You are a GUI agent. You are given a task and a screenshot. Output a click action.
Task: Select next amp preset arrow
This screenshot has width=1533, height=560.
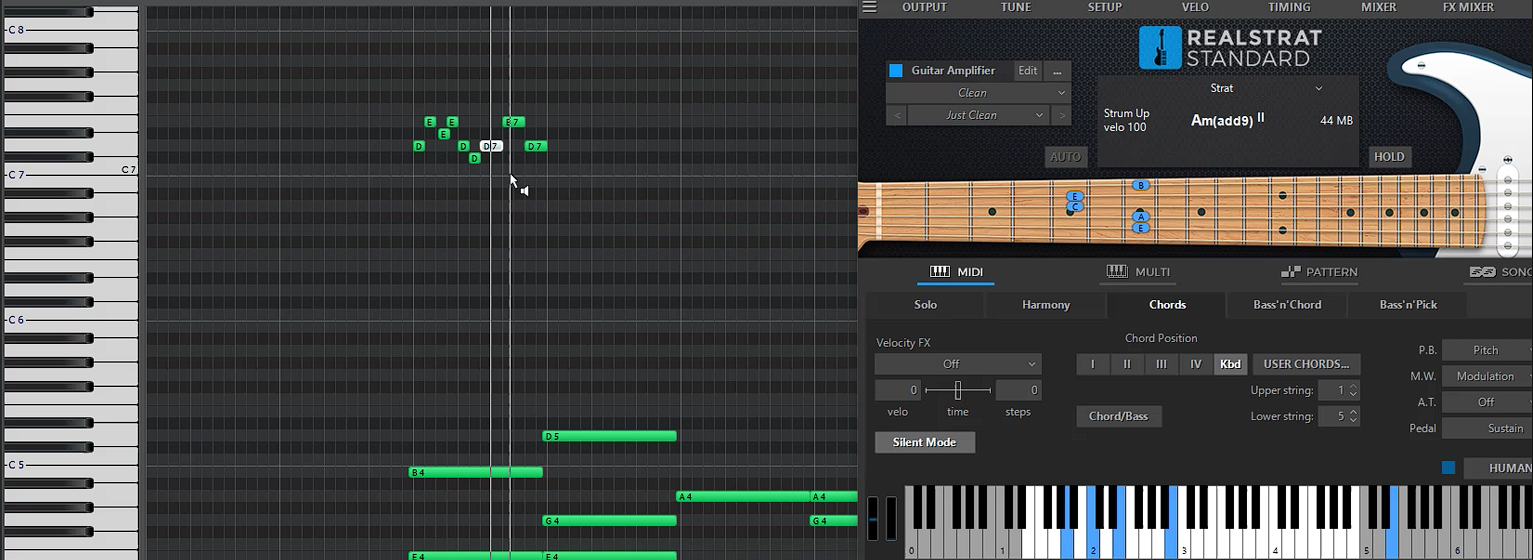click(x=1061, y=115)
